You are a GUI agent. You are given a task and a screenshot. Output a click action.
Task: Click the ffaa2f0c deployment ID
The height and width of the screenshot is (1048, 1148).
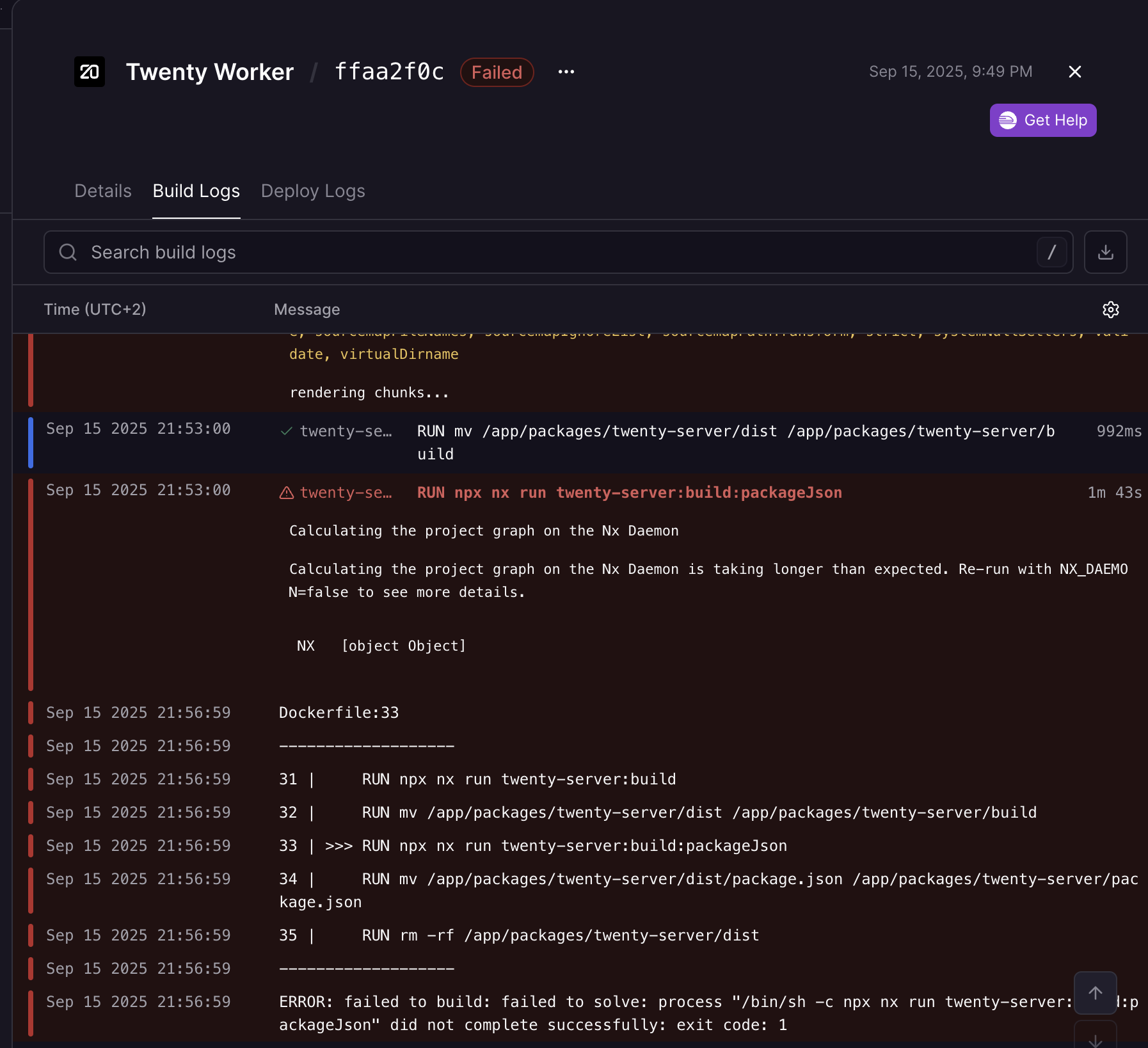tap(389, 72)
